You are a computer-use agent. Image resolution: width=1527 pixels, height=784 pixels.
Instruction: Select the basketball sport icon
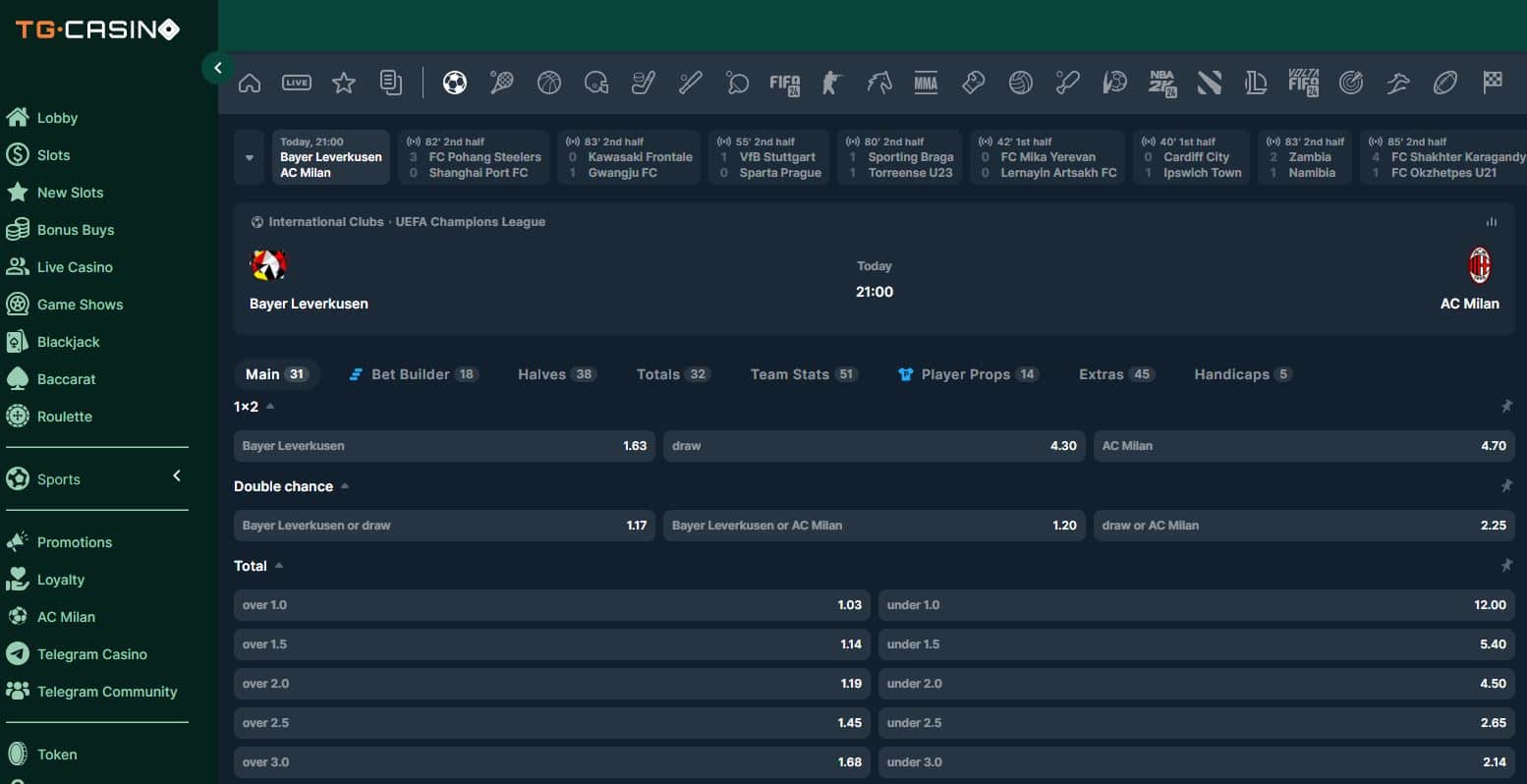tap(548, 84)
